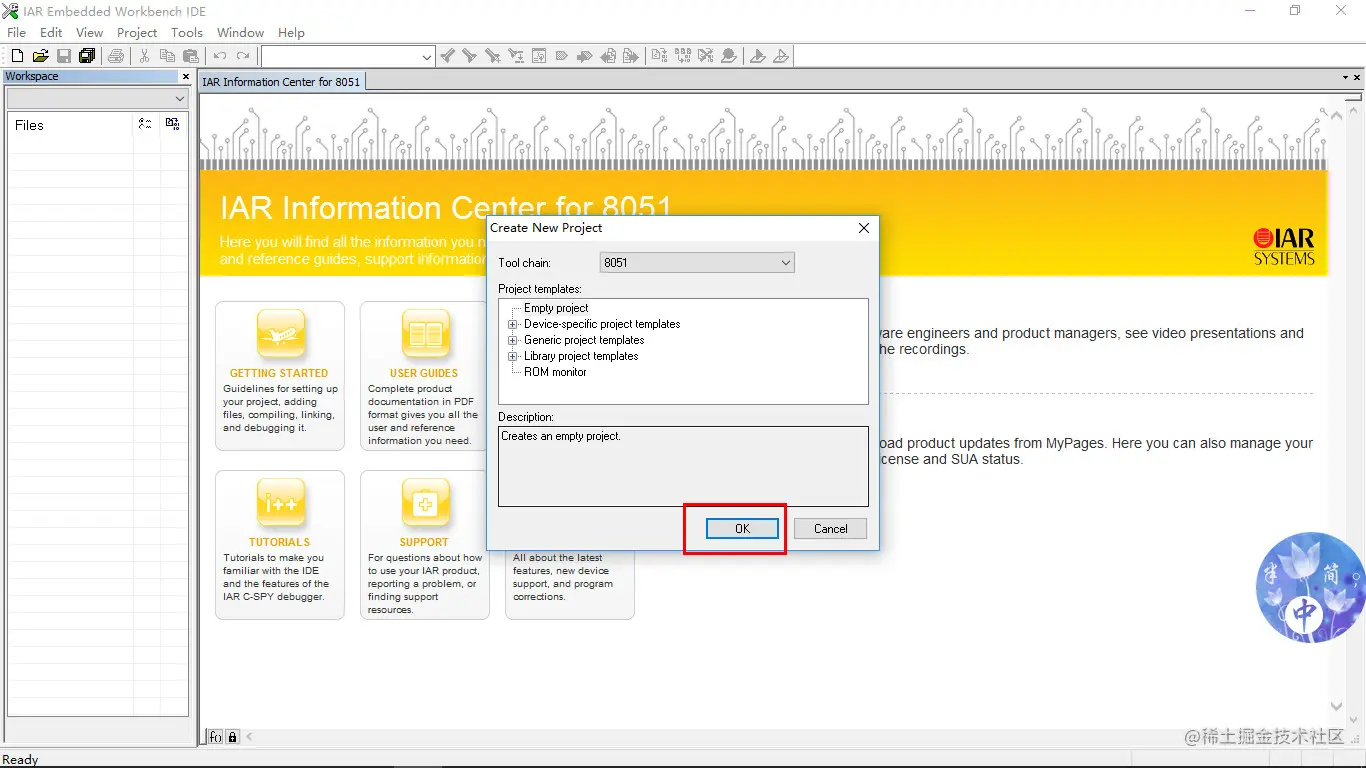The width and height of the screenshot is (1366, 768).
Task: Click the Replace toolbar icon
Action: [515, 56]
